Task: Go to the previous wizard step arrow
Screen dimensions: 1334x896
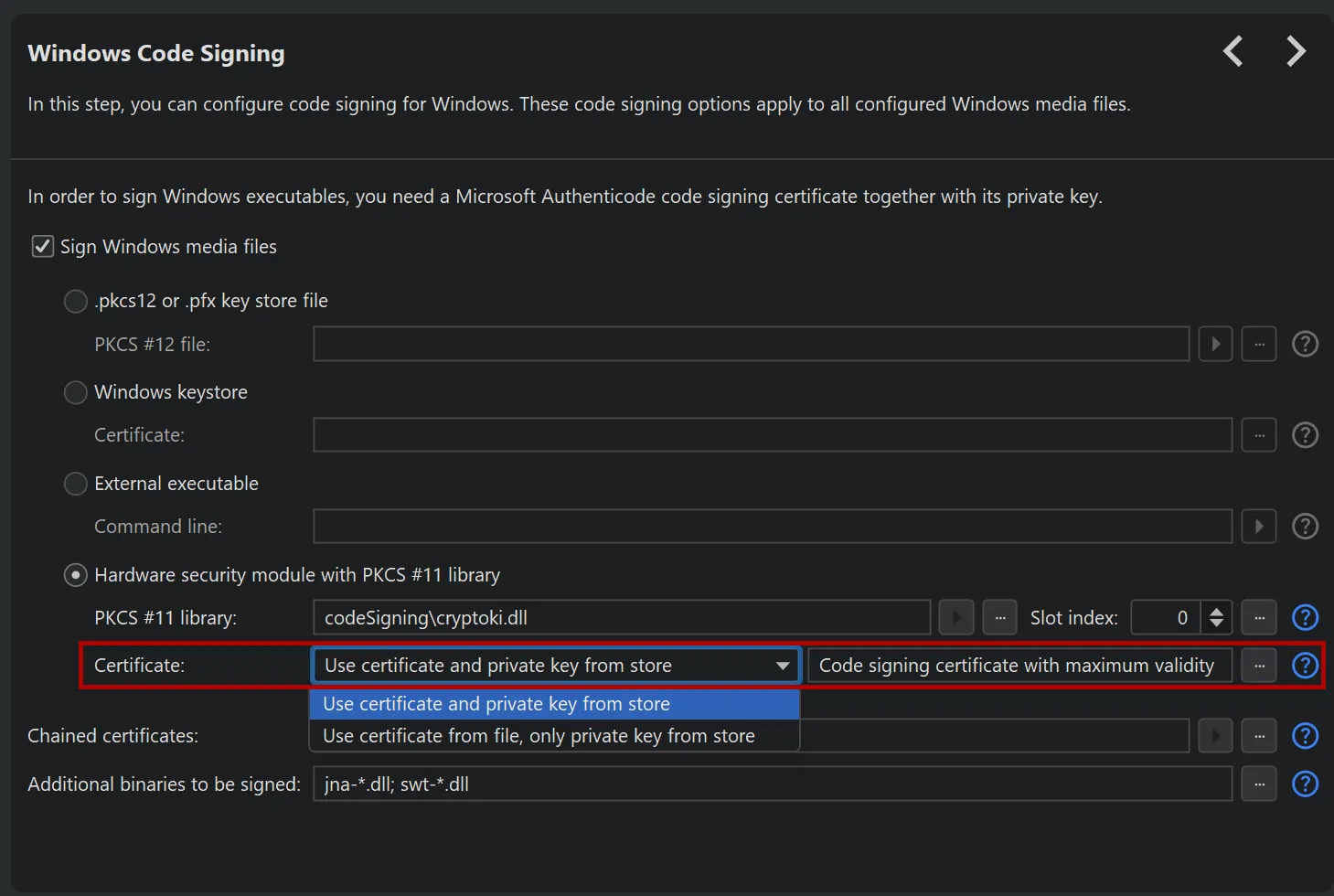Action: click(1233, 51)
